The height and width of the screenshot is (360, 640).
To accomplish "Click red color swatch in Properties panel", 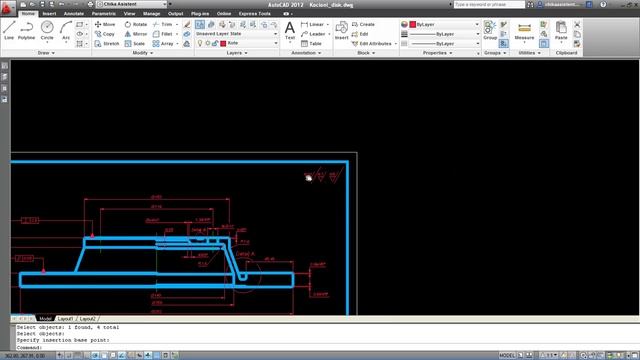I will click(x=413, y=24).
